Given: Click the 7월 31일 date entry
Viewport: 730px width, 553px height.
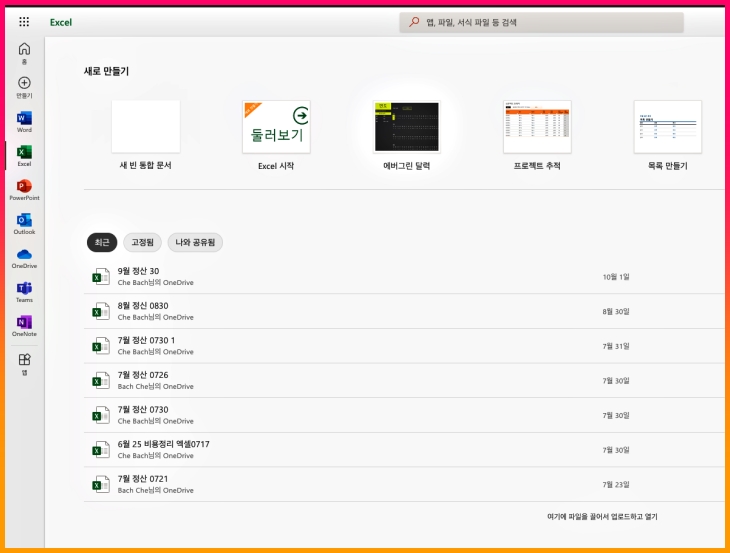Looking at the screenshot, I should click(x=615, y=346).
